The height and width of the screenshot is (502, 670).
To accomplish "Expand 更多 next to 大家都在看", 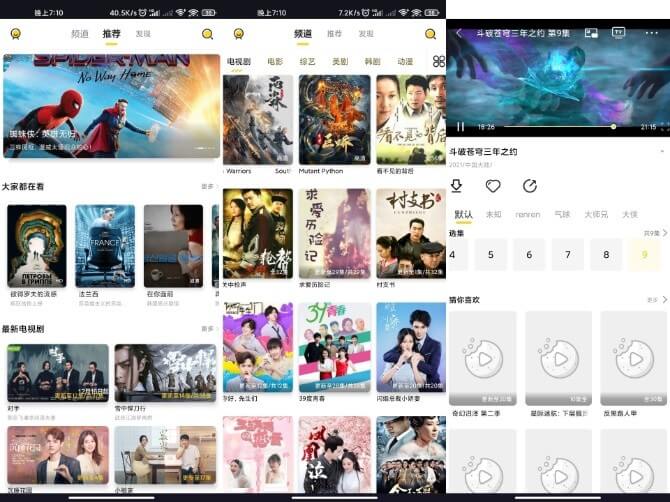I will click(209, 186).
